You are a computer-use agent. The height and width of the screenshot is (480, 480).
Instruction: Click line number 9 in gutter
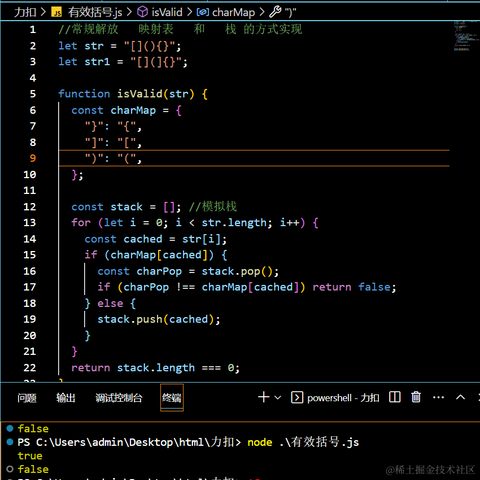click(33, 158)
